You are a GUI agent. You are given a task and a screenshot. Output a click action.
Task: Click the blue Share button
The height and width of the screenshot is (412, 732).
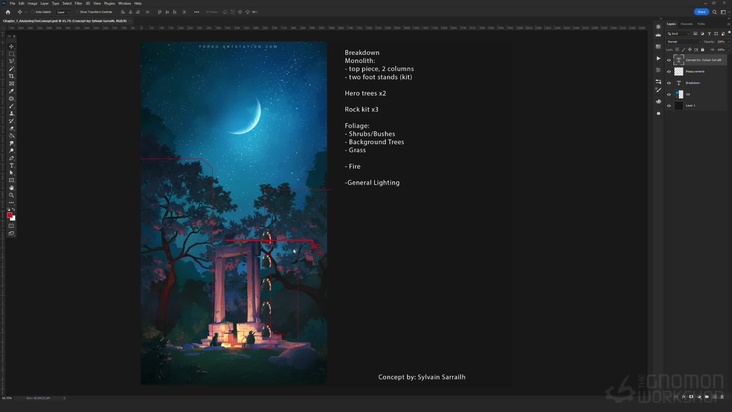(x=702, y=12)
